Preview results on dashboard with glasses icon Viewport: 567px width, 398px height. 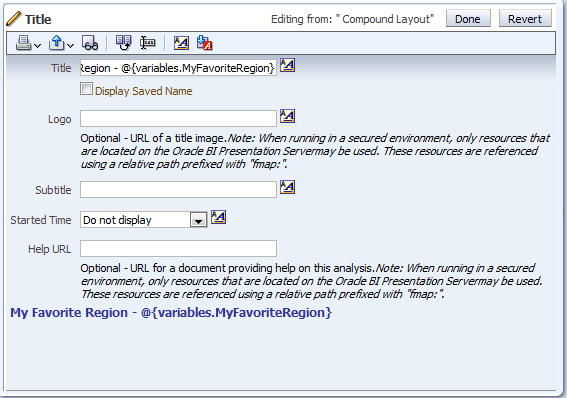tap(90, 43)
